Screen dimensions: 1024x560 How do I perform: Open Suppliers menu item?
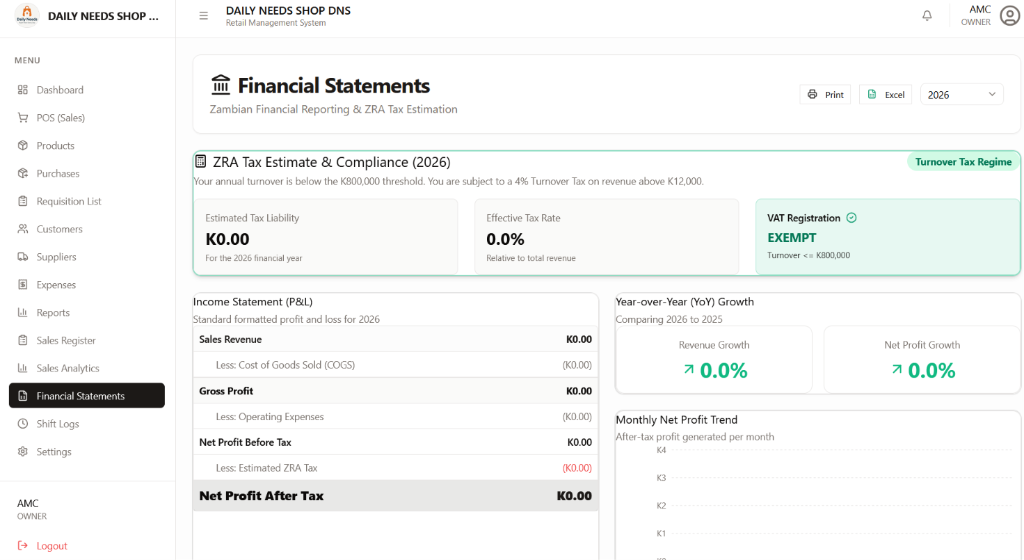point(87,257)
